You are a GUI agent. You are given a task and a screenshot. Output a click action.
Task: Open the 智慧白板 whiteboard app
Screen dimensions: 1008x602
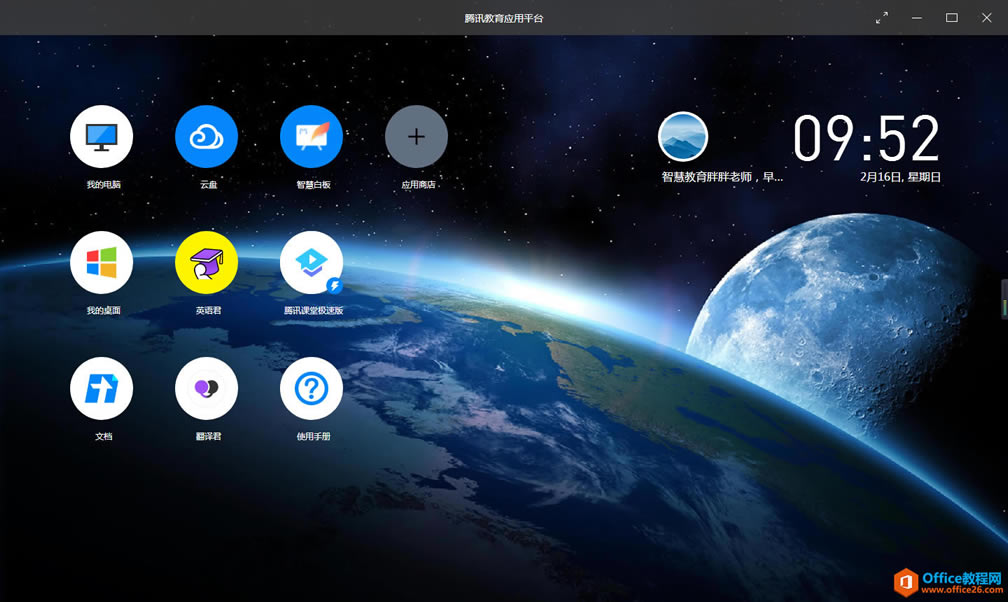pos(311,137)
